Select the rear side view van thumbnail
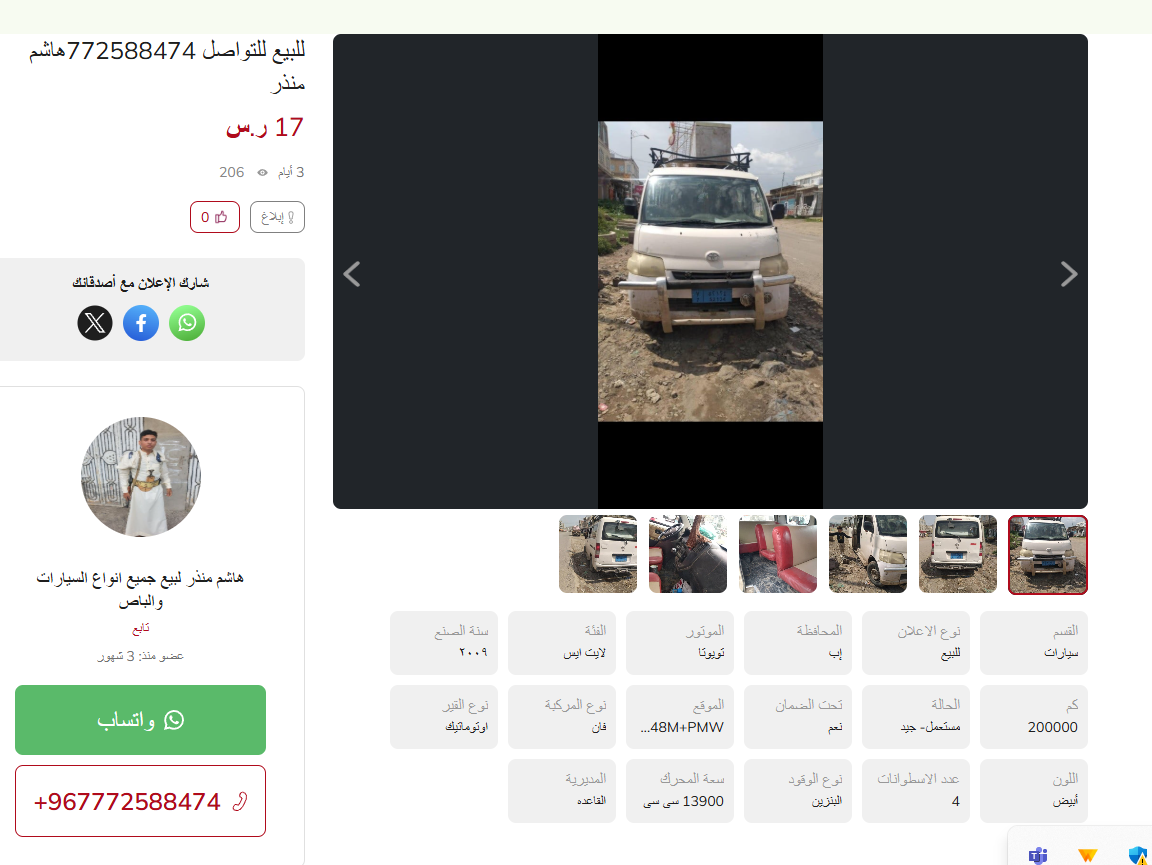 tap(598, 554)
